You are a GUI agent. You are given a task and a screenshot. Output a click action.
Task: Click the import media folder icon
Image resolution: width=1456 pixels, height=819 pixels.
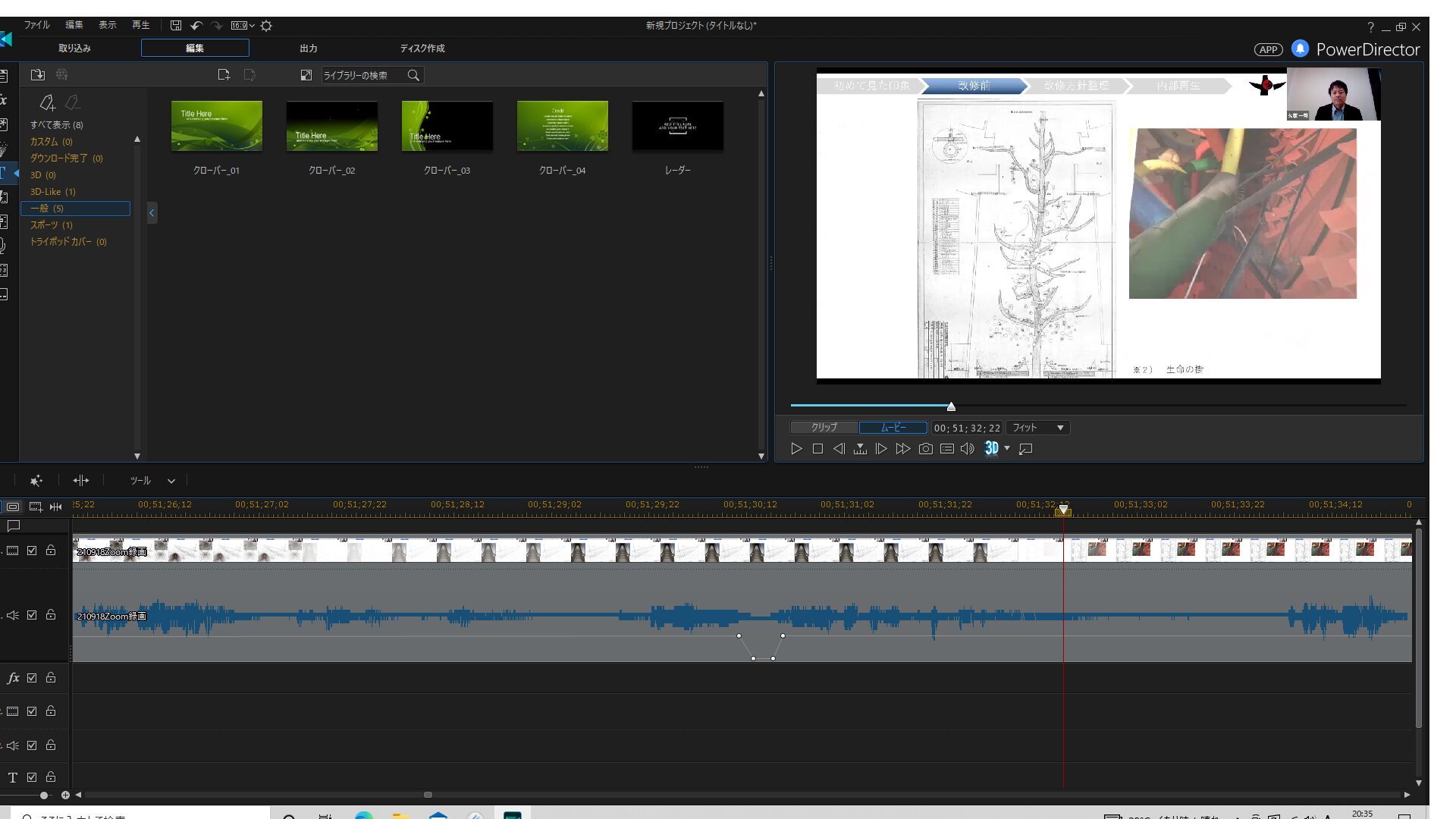(x=37, y=75)
